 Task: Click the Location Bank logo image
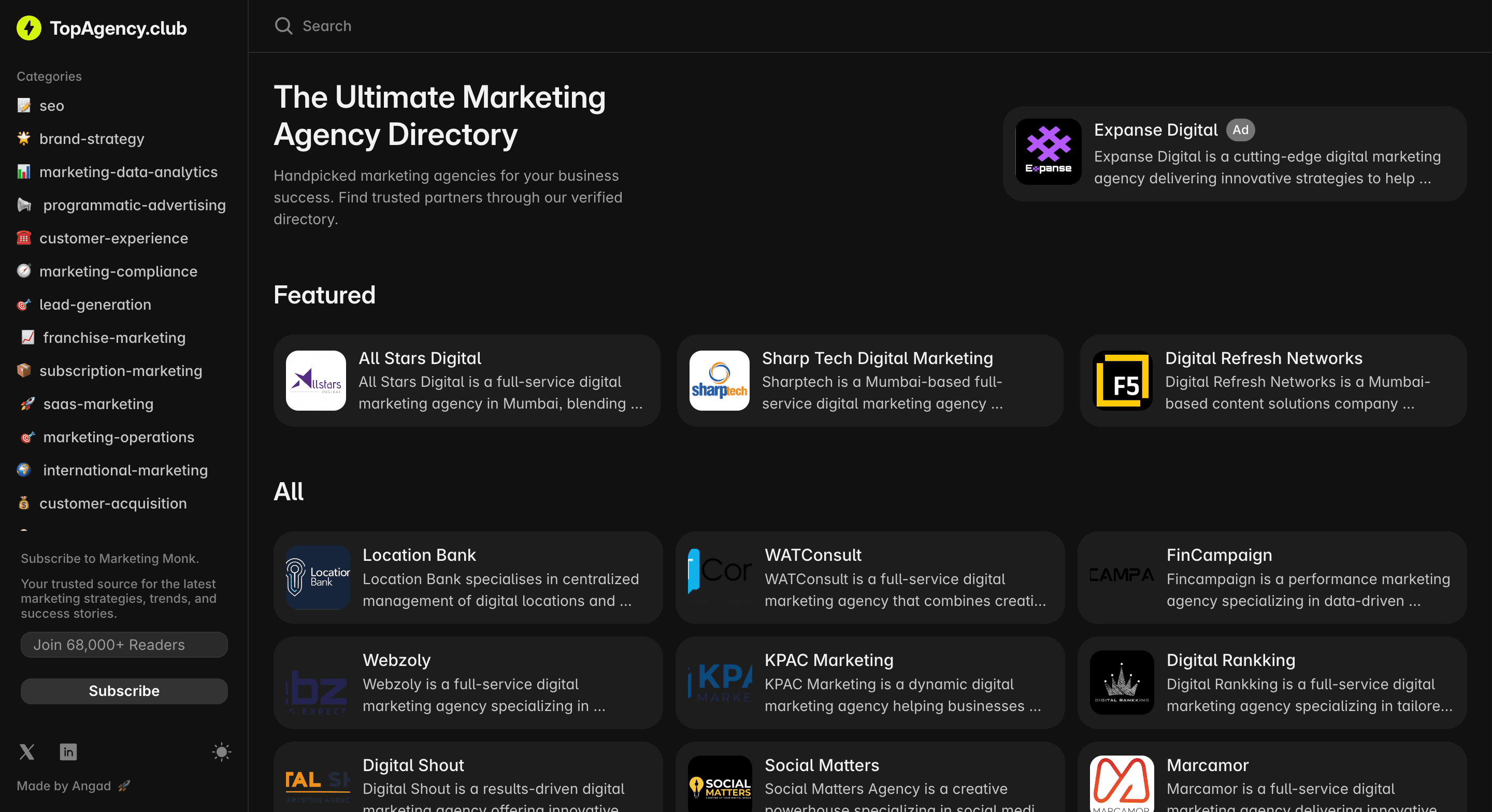coord(318,577)
